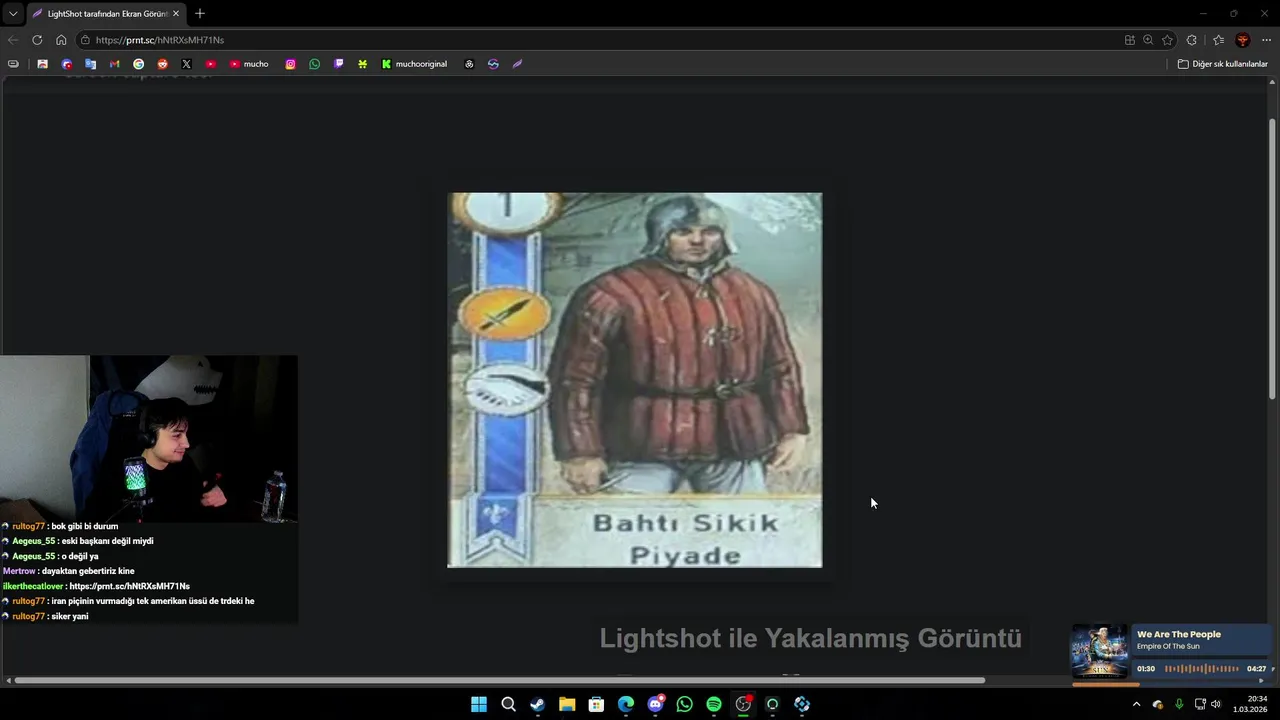Screen dimensions: 1280x720
Task: Open the Windows Start button
Action: pos(479,704)
